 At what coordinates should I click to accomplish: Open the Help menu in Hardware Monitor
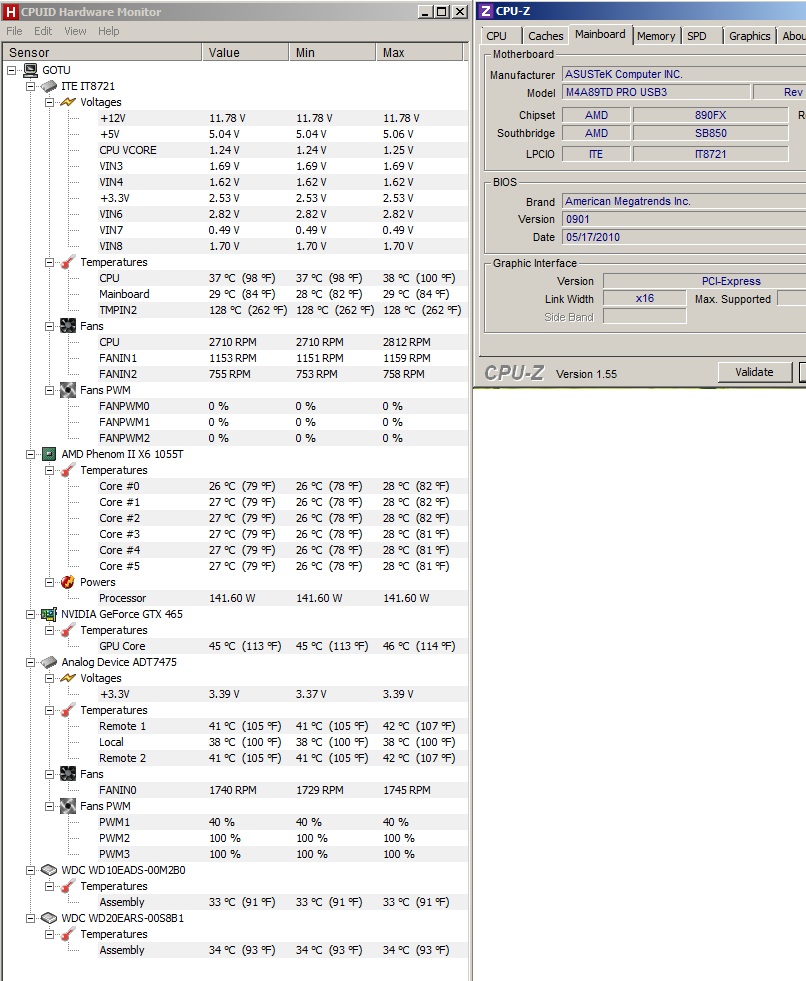coord(108,31)
